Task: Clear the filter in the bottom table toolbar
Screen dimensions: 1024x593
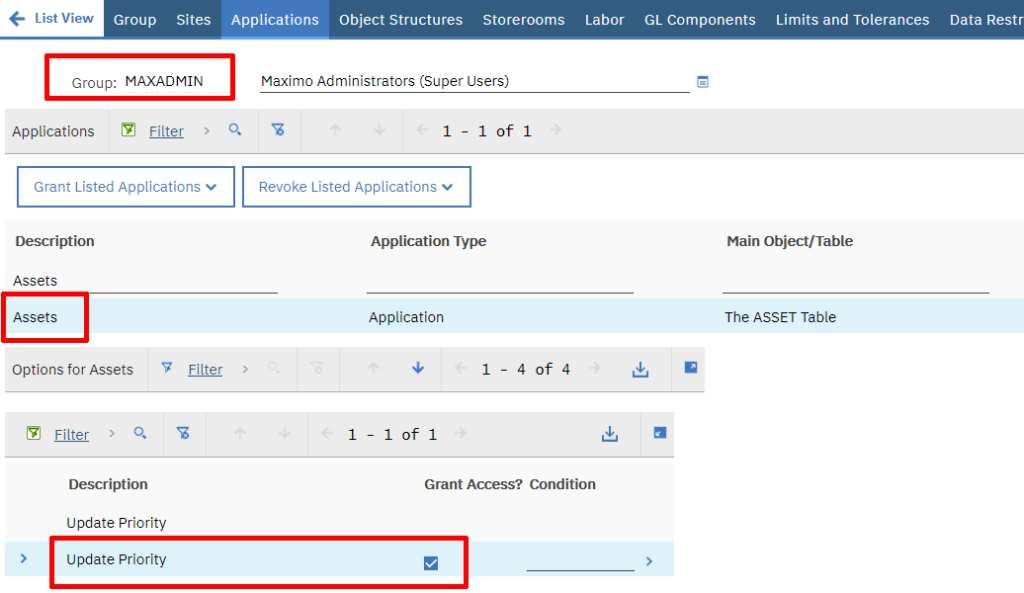Action: (x=184, y=433)
